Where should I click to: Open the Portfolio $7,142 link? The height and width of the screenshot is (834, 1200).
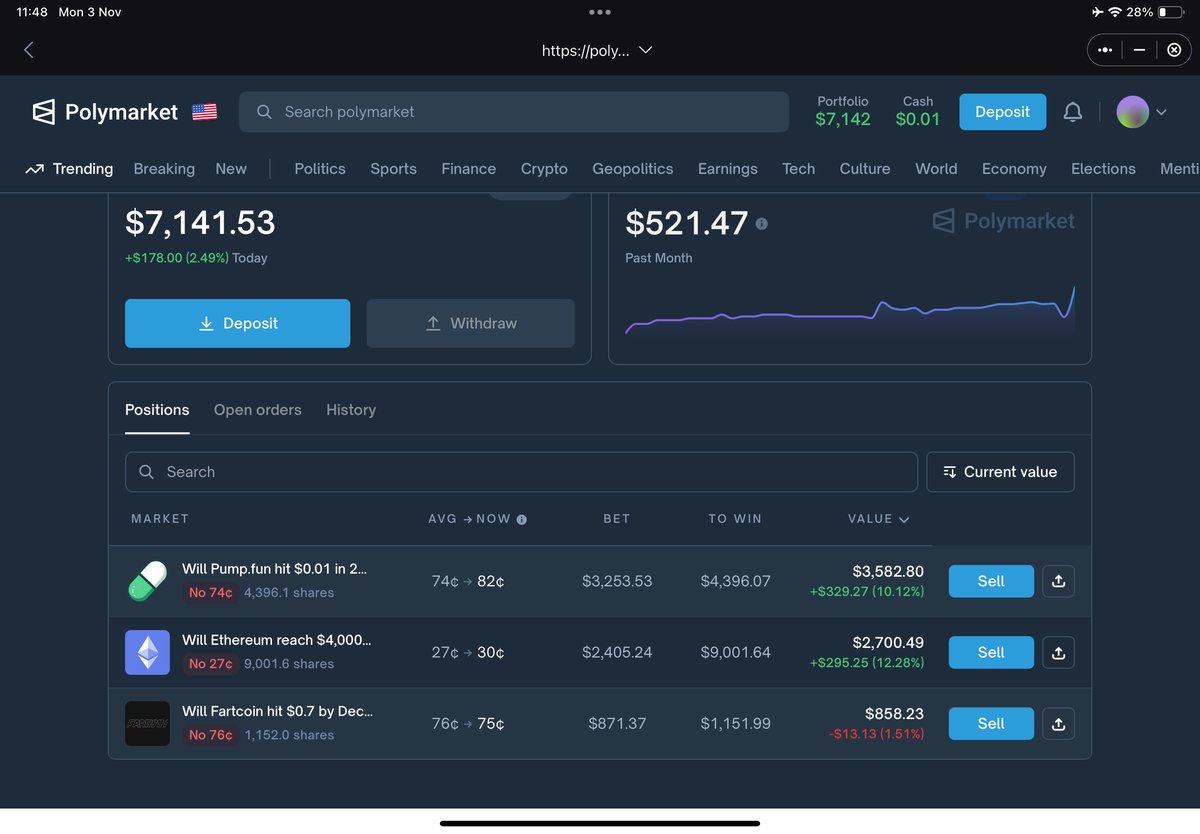click(x=843, y=111)
